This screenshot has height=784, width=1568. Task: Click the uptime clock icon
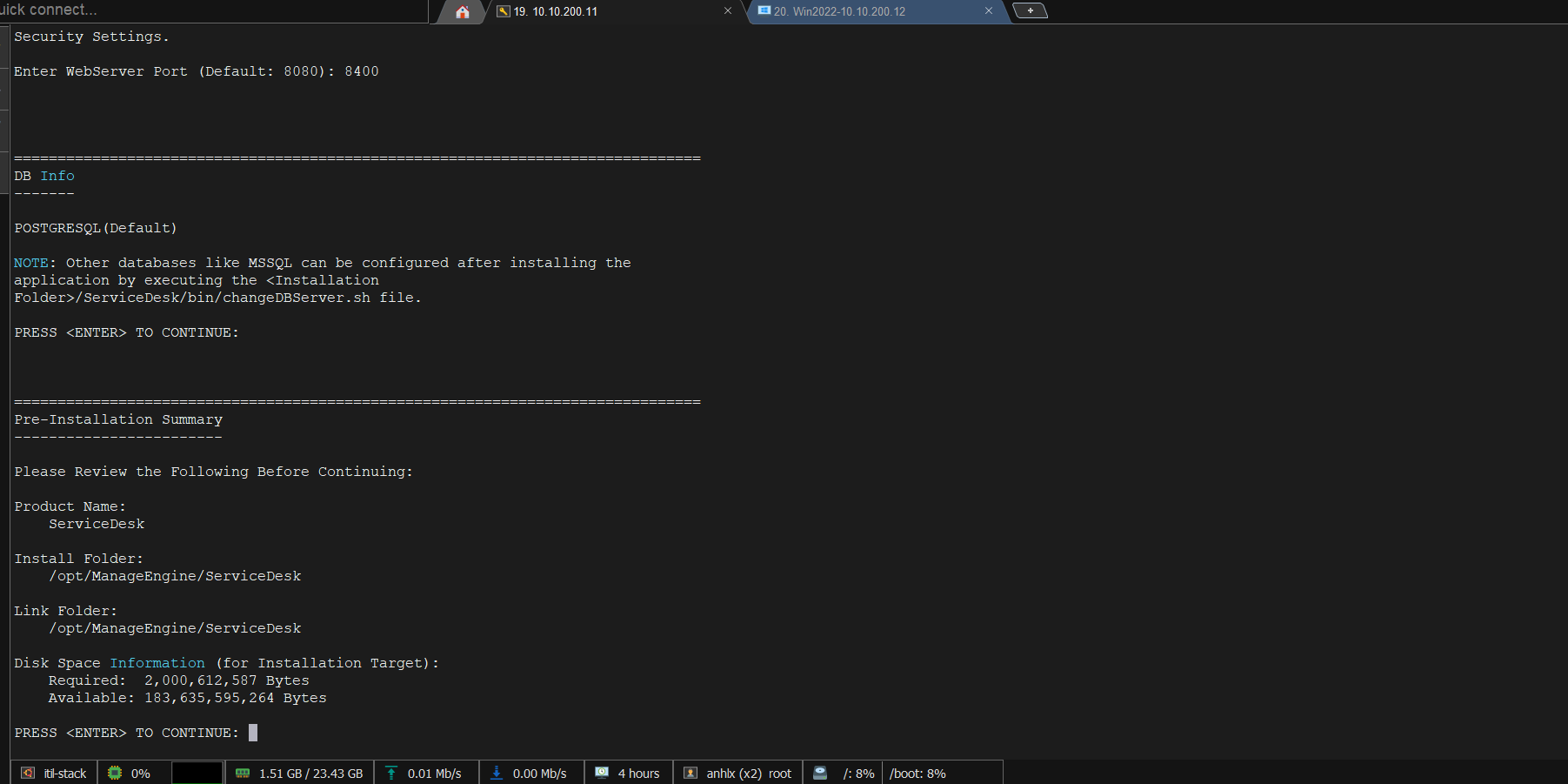[x=602, y=773]
